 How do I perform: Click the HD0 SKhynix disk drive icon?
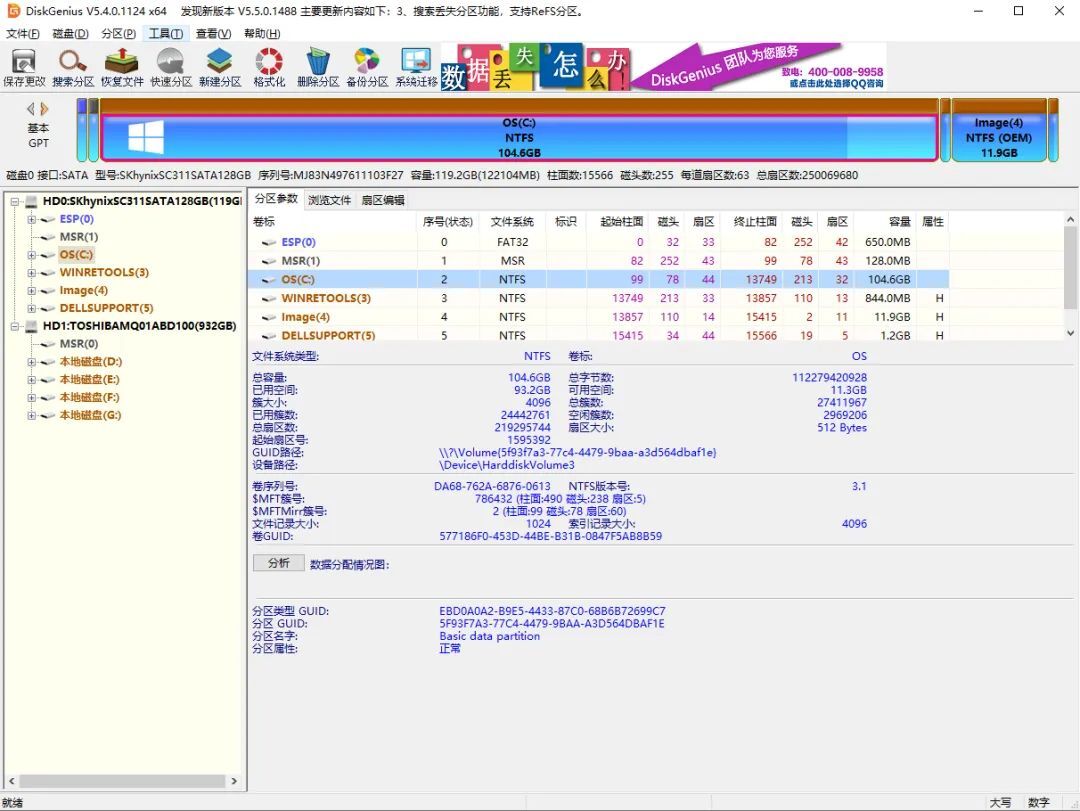[32, 201]
